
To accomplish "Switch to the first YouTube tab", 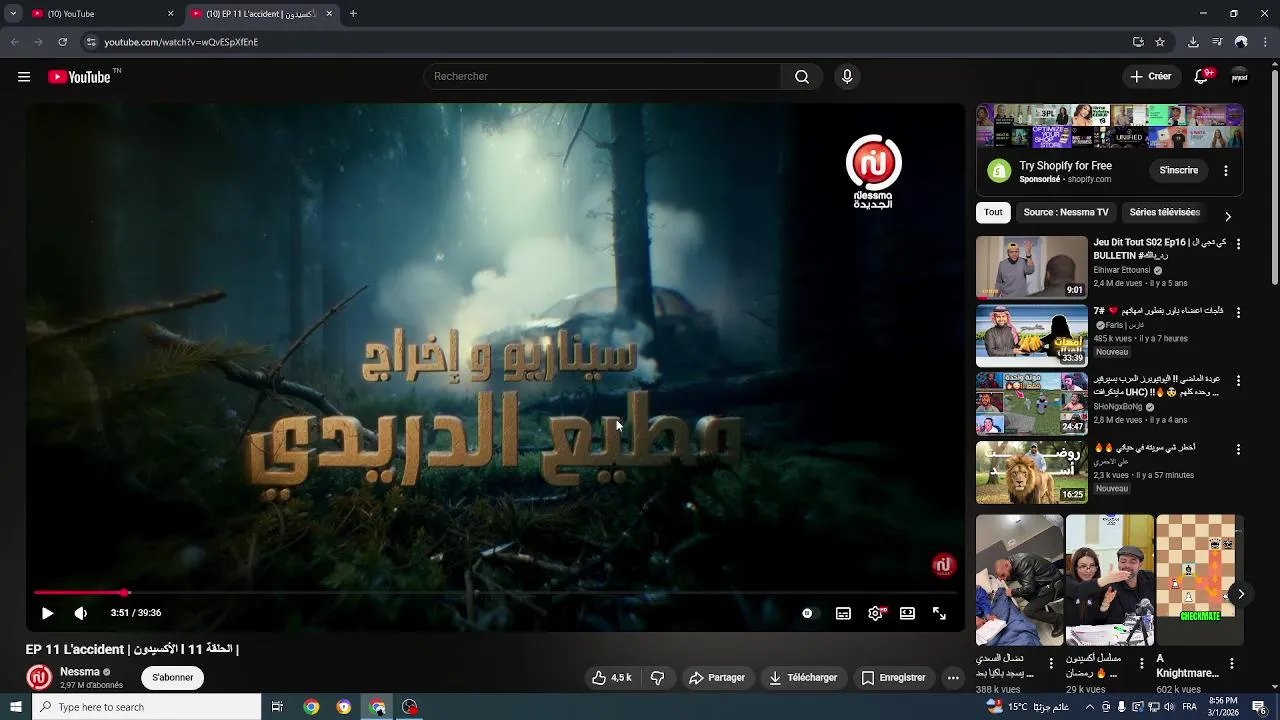I will tap(100, 14).
